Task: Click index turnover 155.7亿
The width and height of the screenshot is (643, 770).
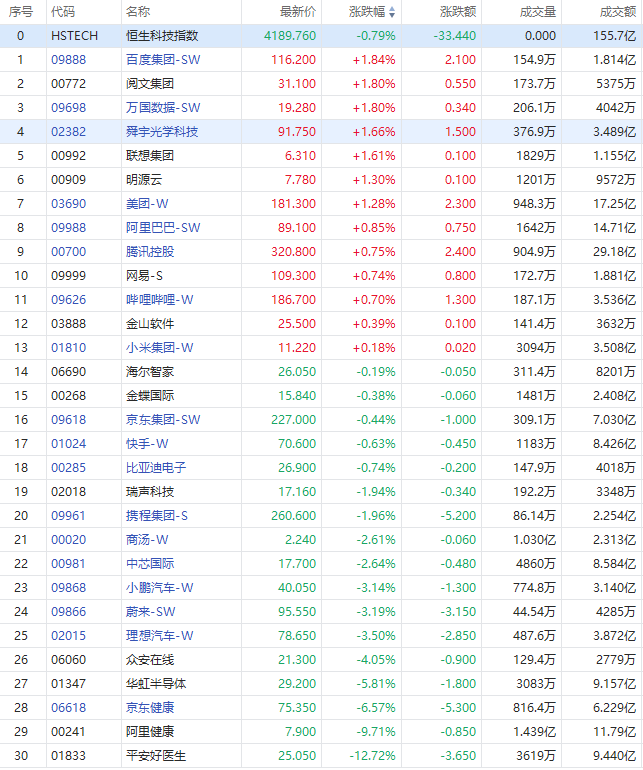Action: click(x=615, y=36)
